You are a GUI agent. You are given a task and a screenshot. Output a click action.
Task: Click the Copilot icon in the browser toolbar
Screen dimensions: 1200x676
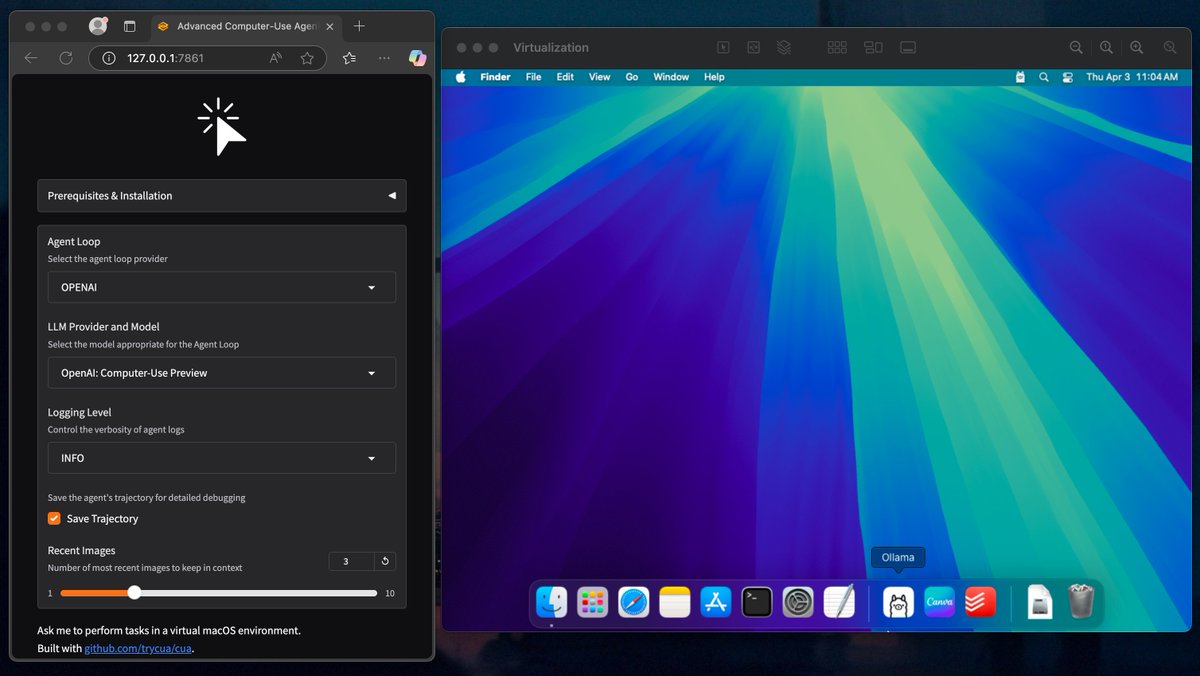point(417,58)
